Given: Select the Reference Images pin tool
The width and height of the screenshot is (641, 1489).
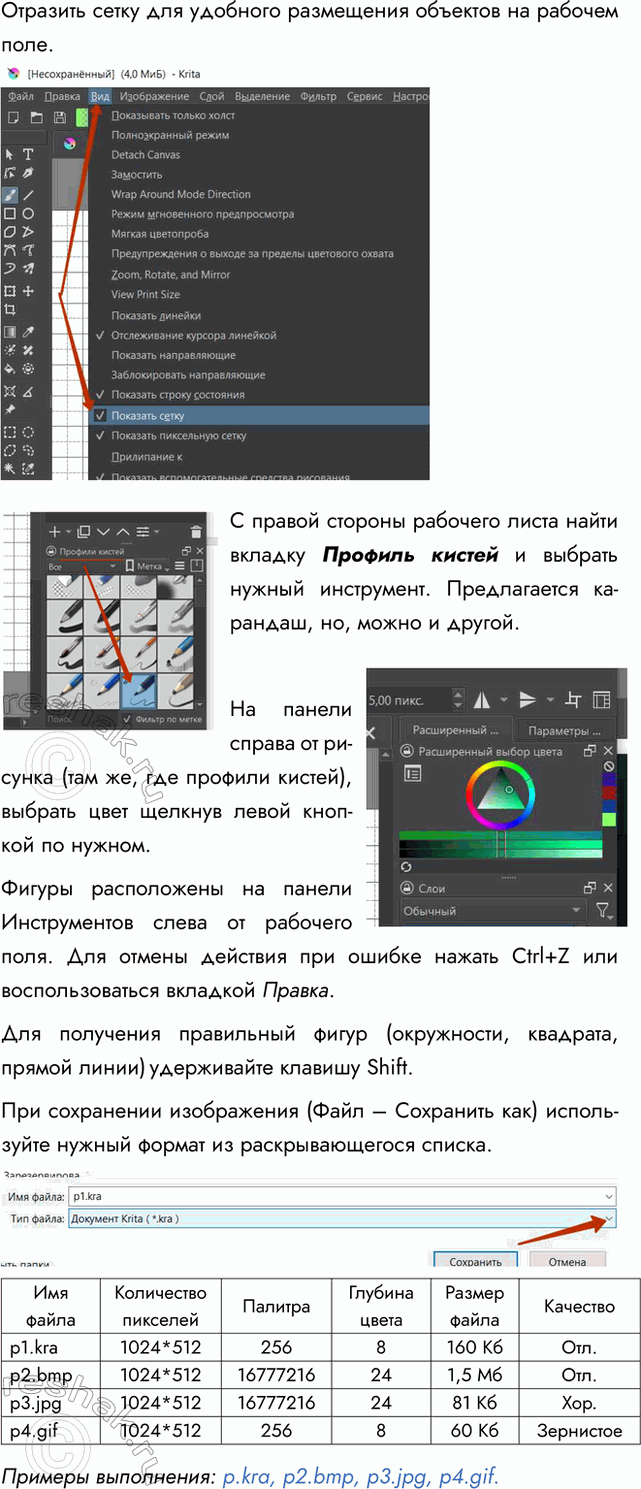Looking at the screenshot, I should pyautogui.click(x=10, y=410).
